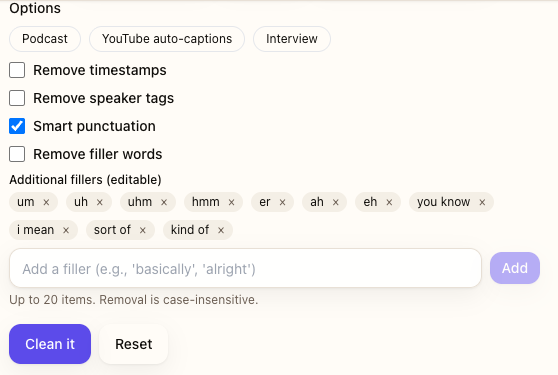Screen dimensions: 558x375
Task: Check the Remove speaker tags box
Action: 17,98
